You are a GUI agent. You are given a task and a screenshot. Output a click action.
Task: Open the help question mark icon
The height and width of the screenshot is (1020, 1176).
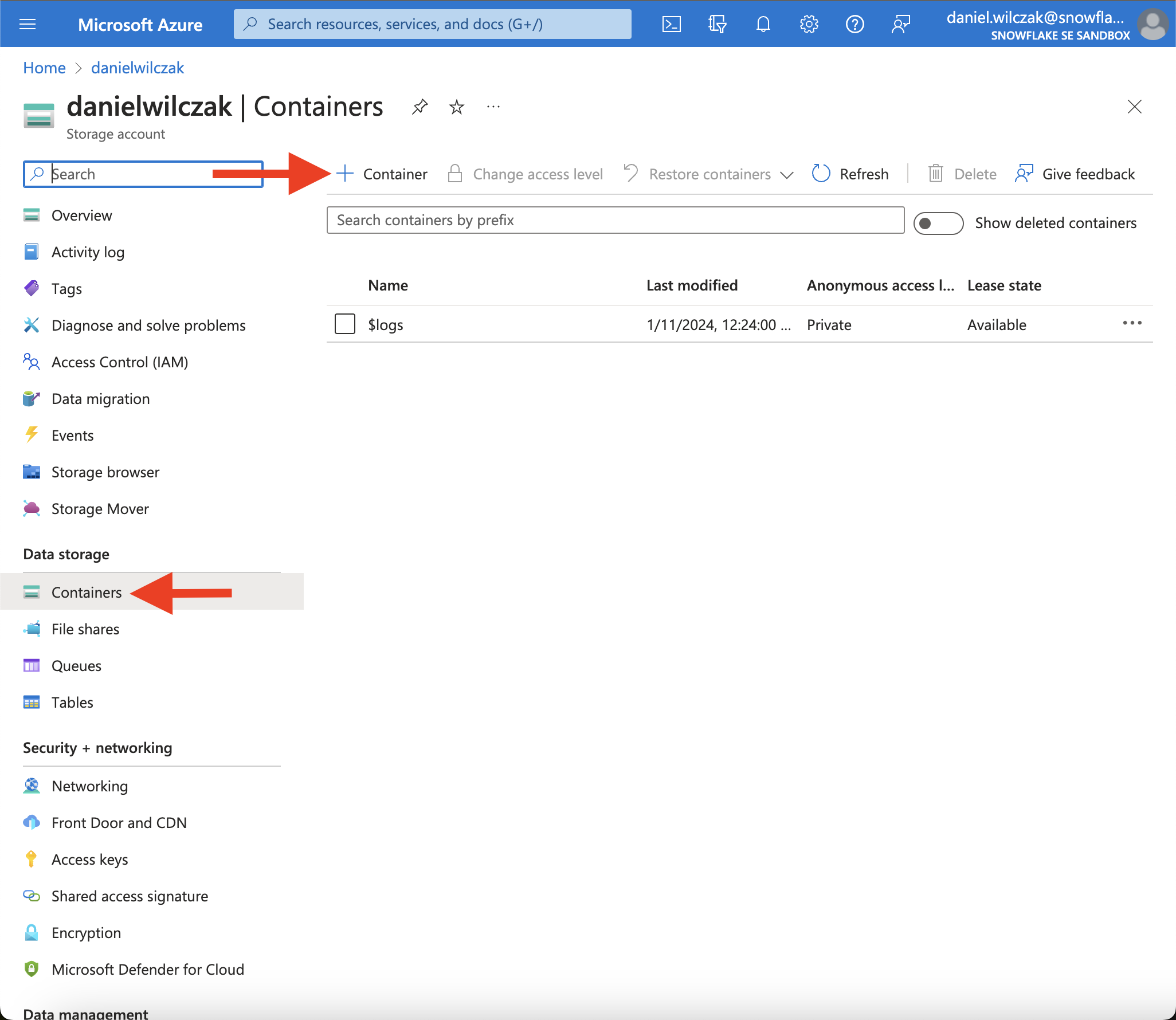[854, 24]
